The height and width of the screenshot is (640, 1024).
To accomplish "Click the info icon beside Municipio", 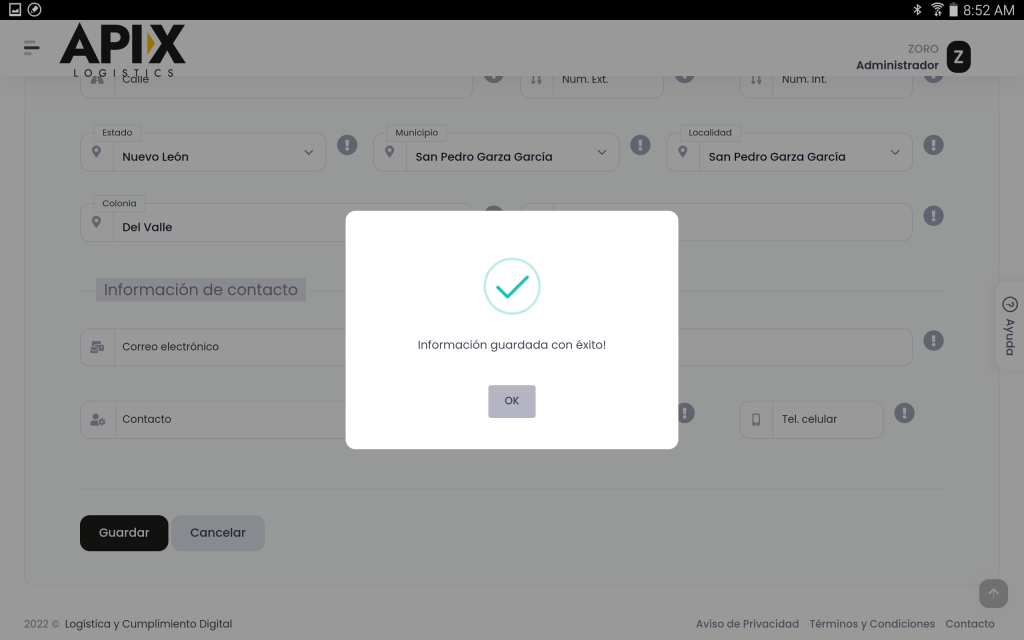I will tap(640, 145).
